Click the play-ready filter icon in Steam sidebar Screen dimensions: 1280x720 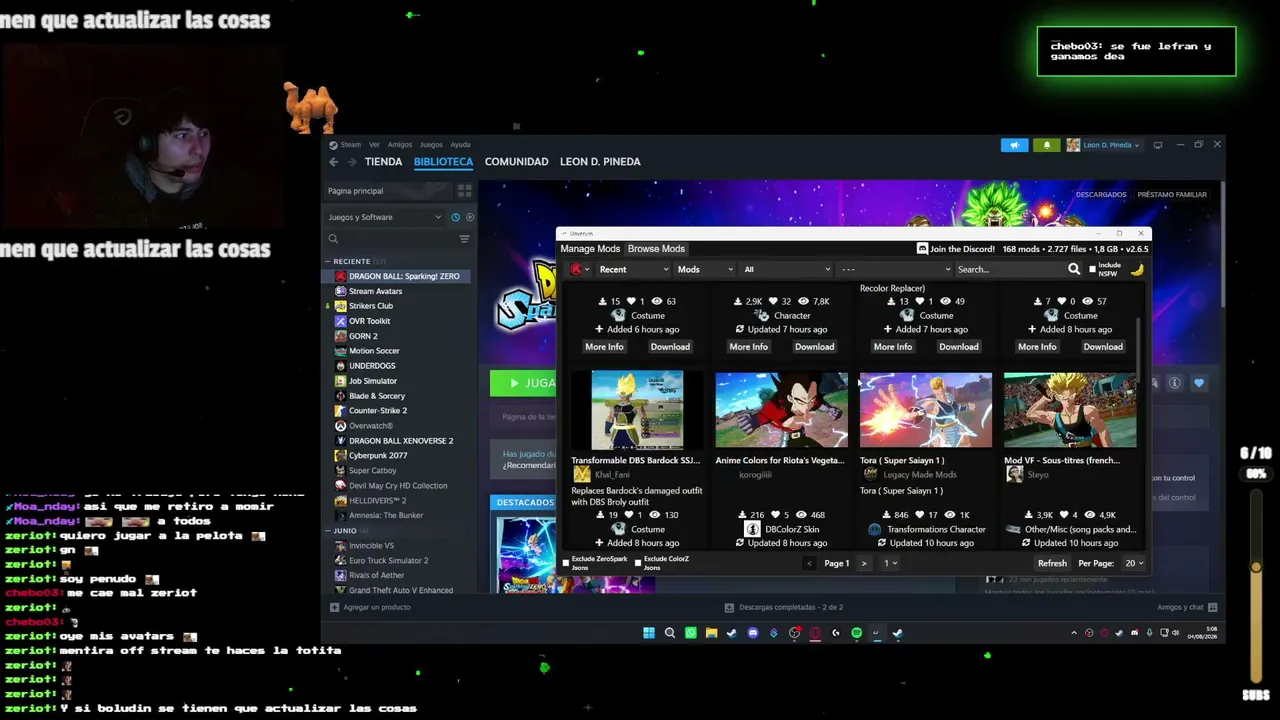(470, 217)
